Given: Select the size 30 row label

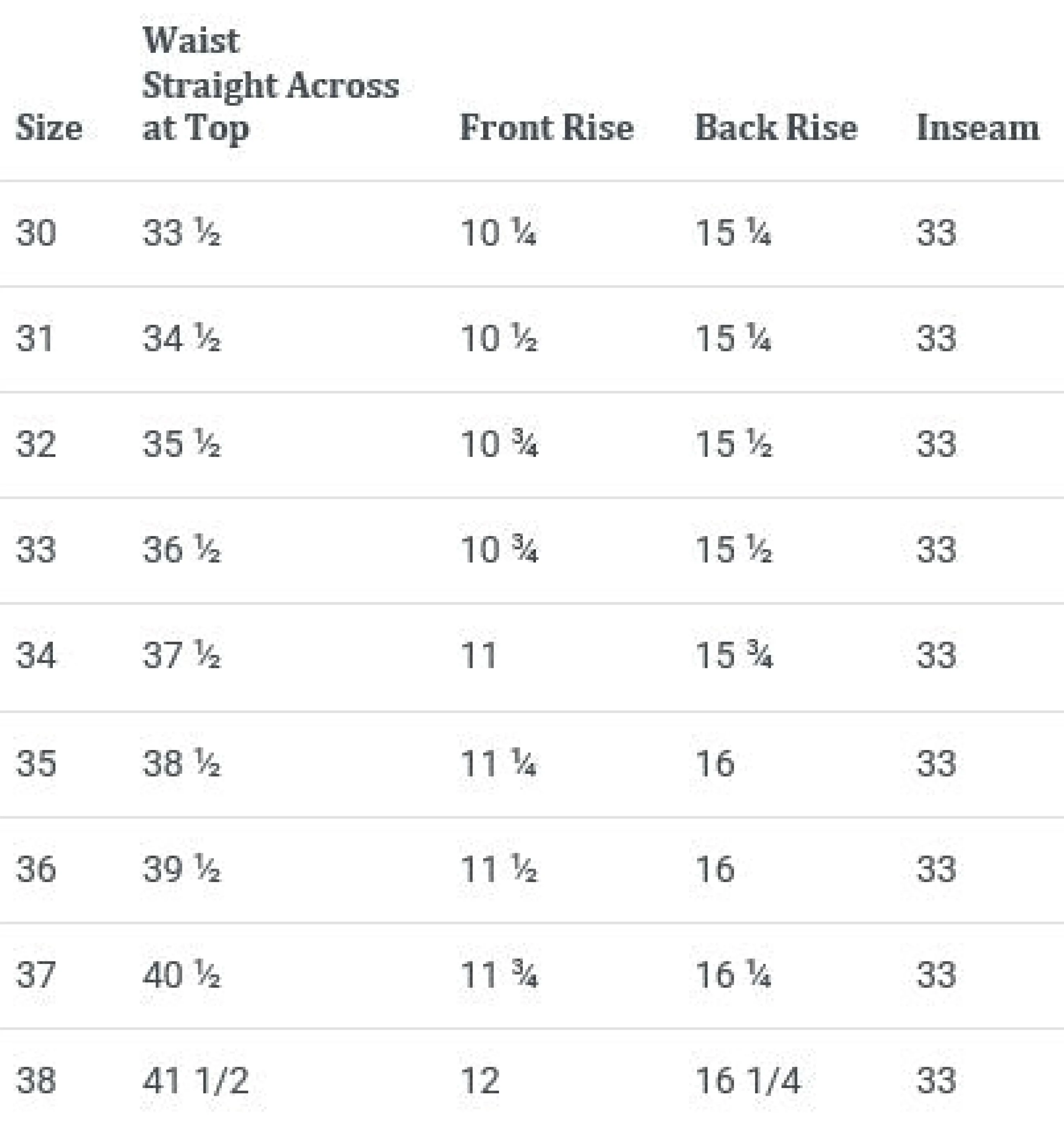Looking at the screenshot, I should (36, 233).
